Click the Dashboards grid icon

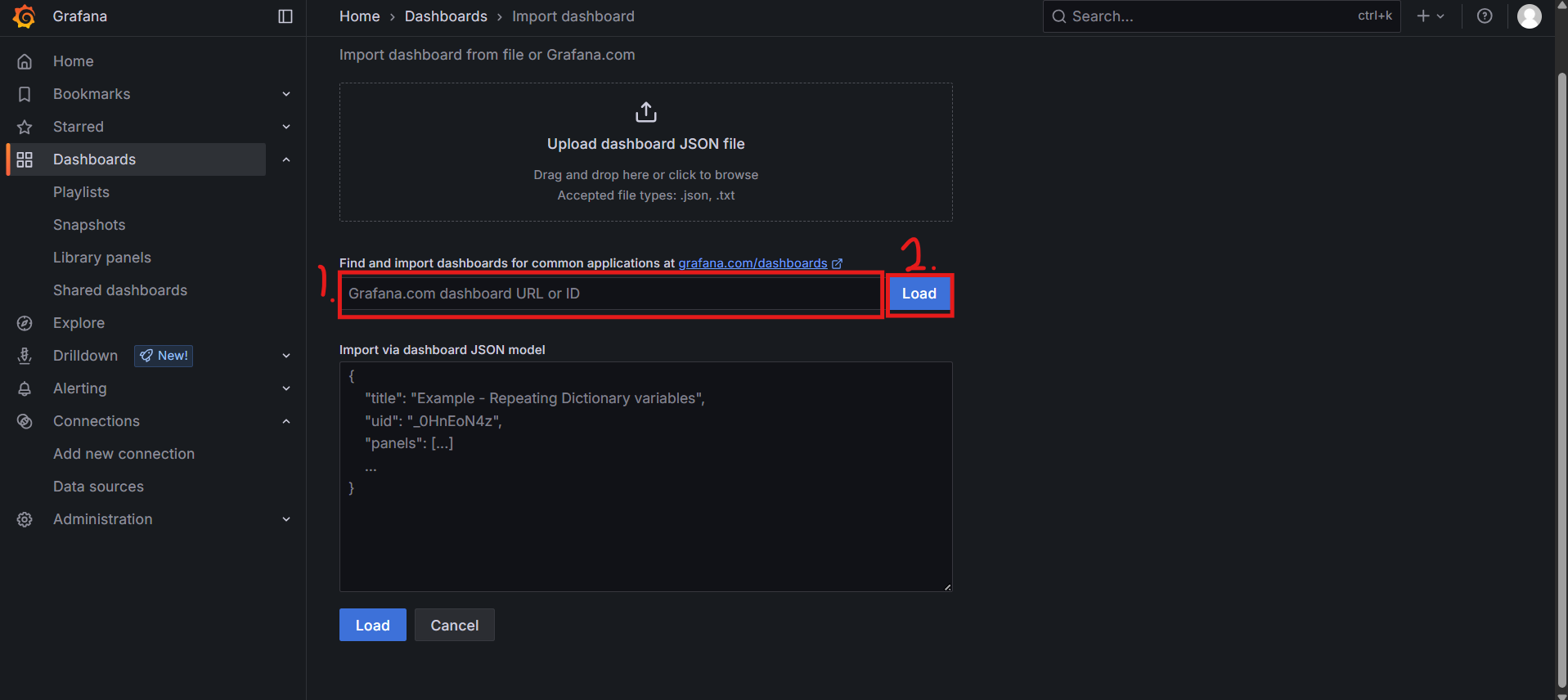pyautogui.click(x=25, y=159)
